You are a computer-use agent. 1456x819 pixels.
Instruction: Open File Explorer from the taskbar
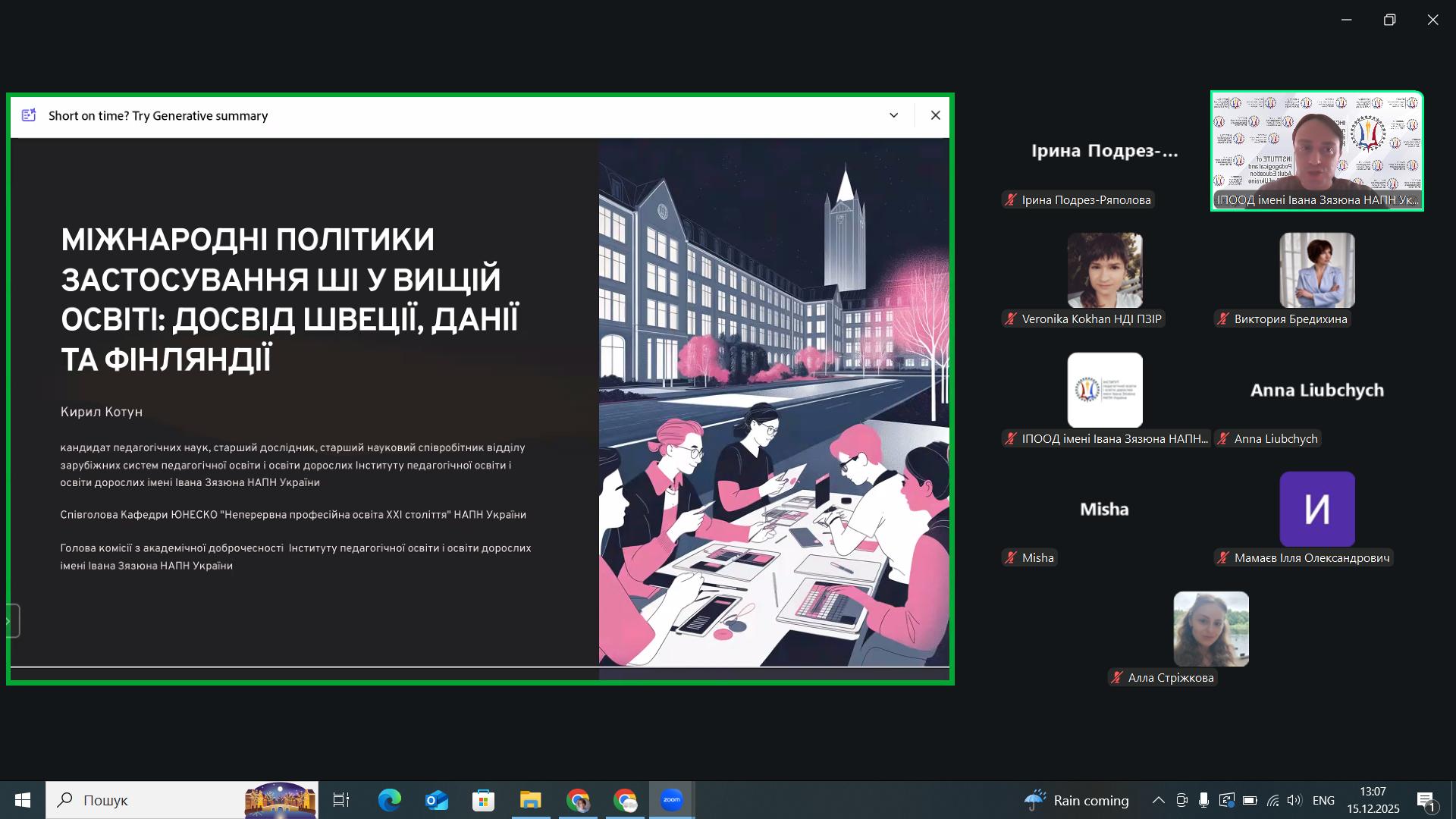(x=530, y=800)
